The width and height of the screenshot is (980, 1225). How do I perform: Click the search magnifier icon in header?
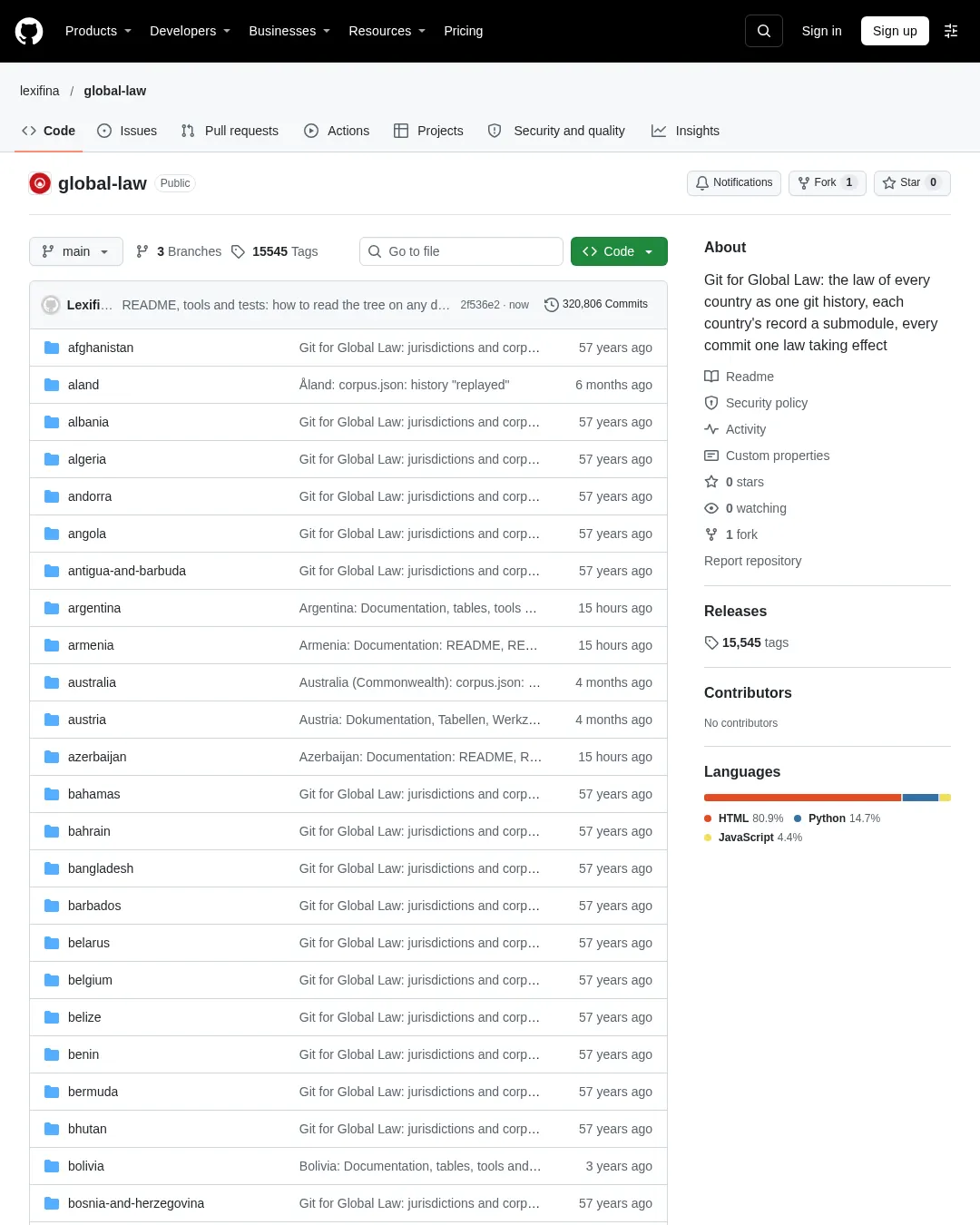[764, 31]
